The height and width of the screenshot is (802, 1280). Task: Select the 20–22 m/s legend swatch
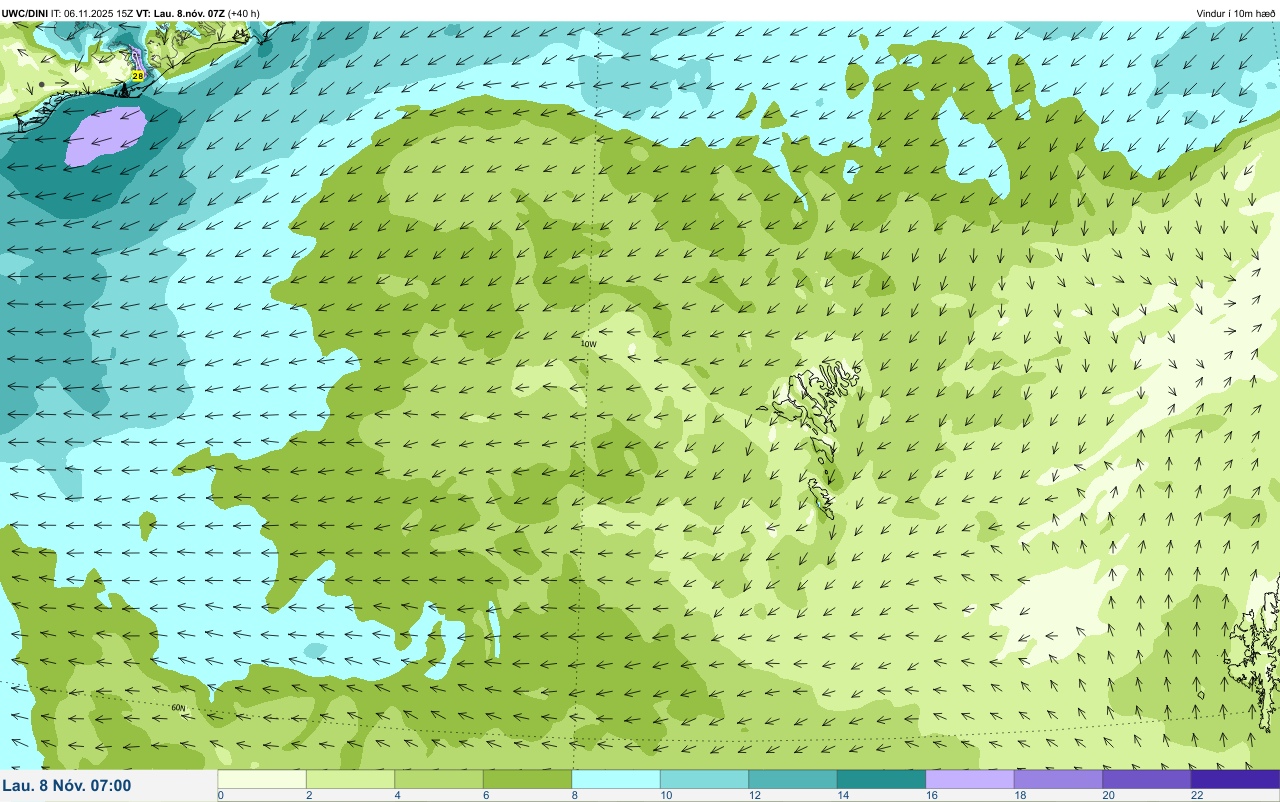[x=1147, y=779]
